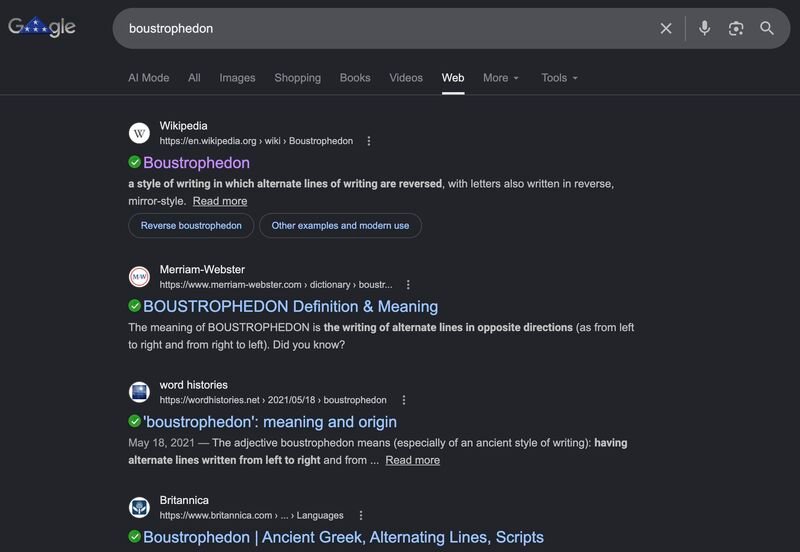Switch to the AI Mode tab
This screenshot has height=552, width=800.
(148, 78)
